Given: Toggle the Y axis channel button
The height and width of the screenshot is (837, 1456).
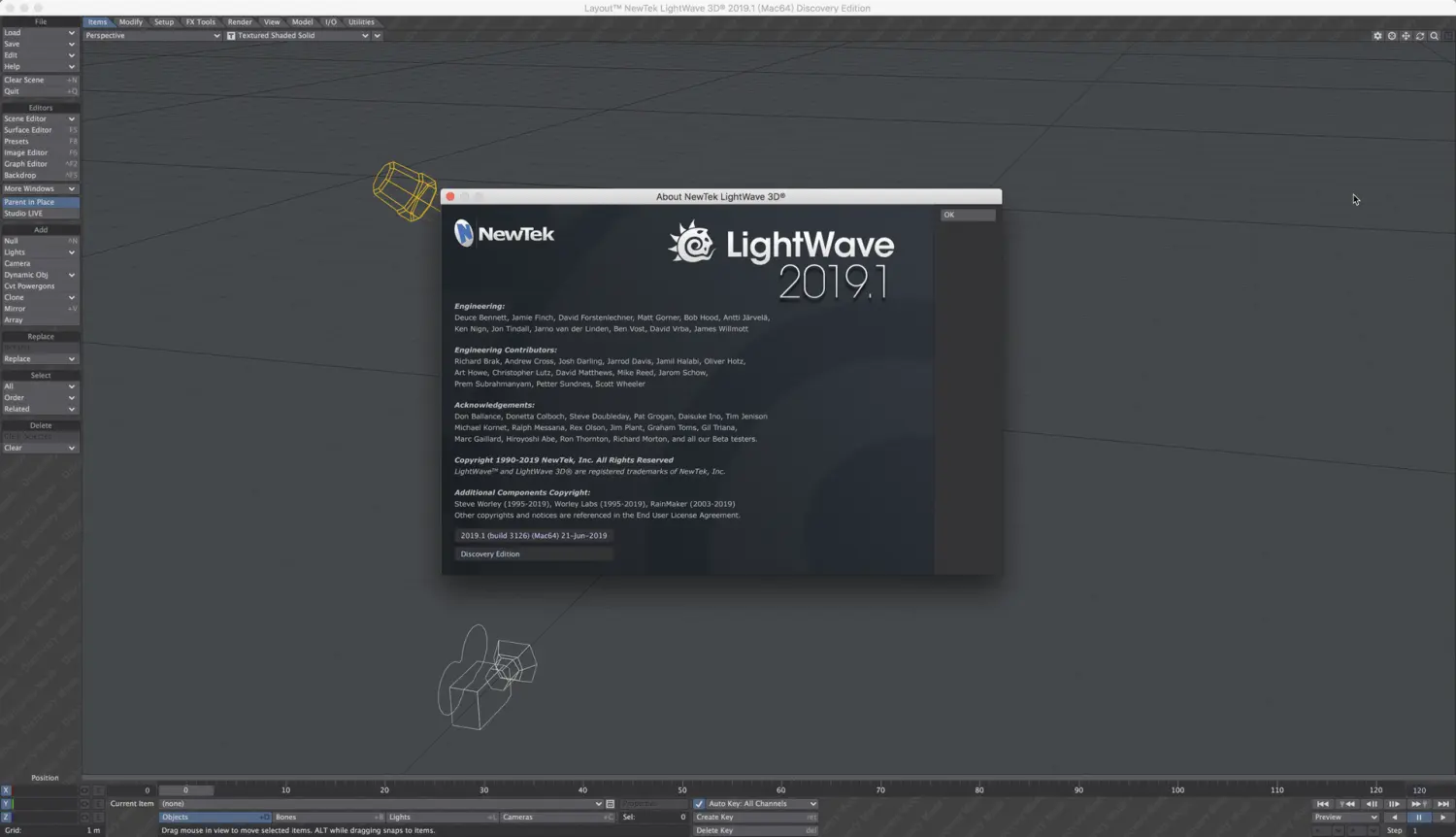Looking at the screenshot, I should [6, 804].
